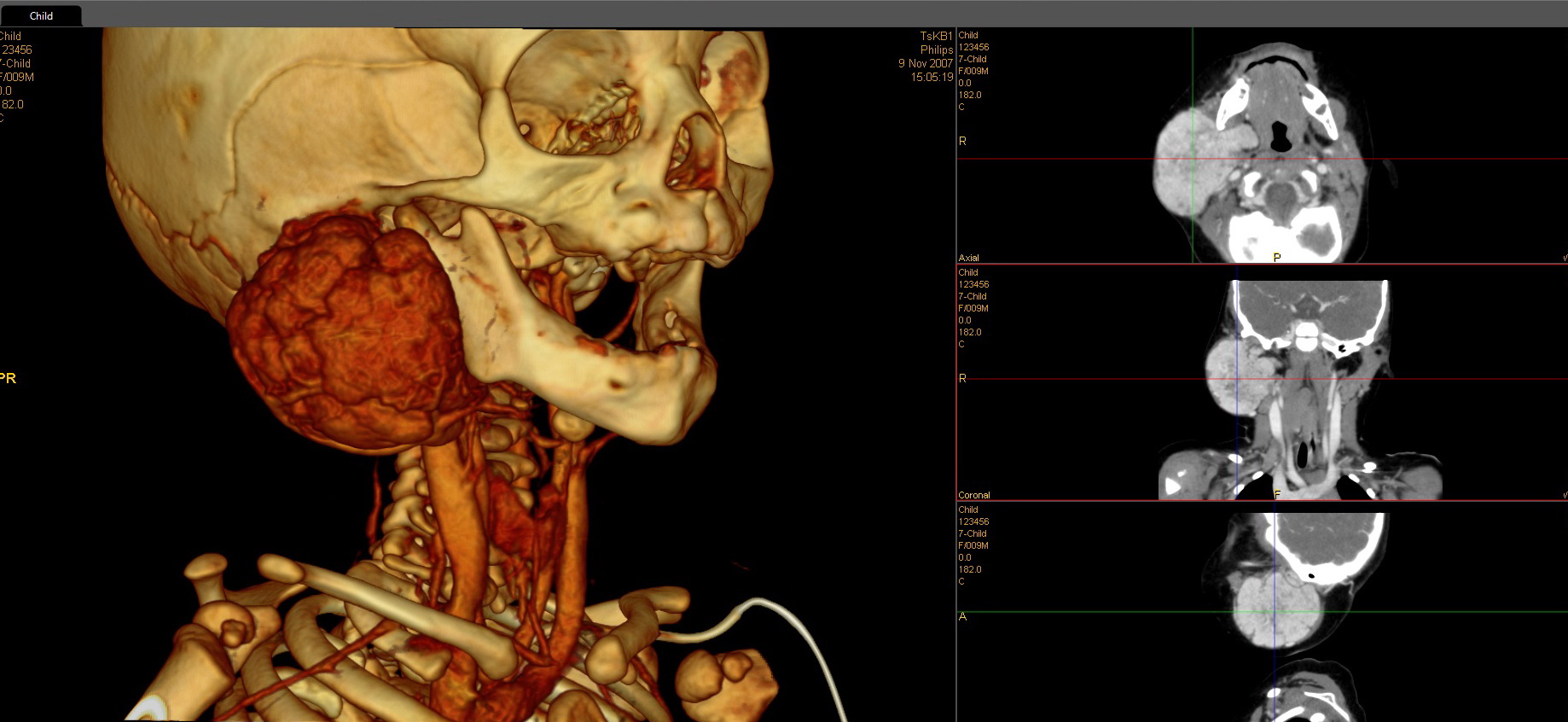Select the Coronal CT slice image
Screen dimensions: 1568x722
coord(1263,382)
